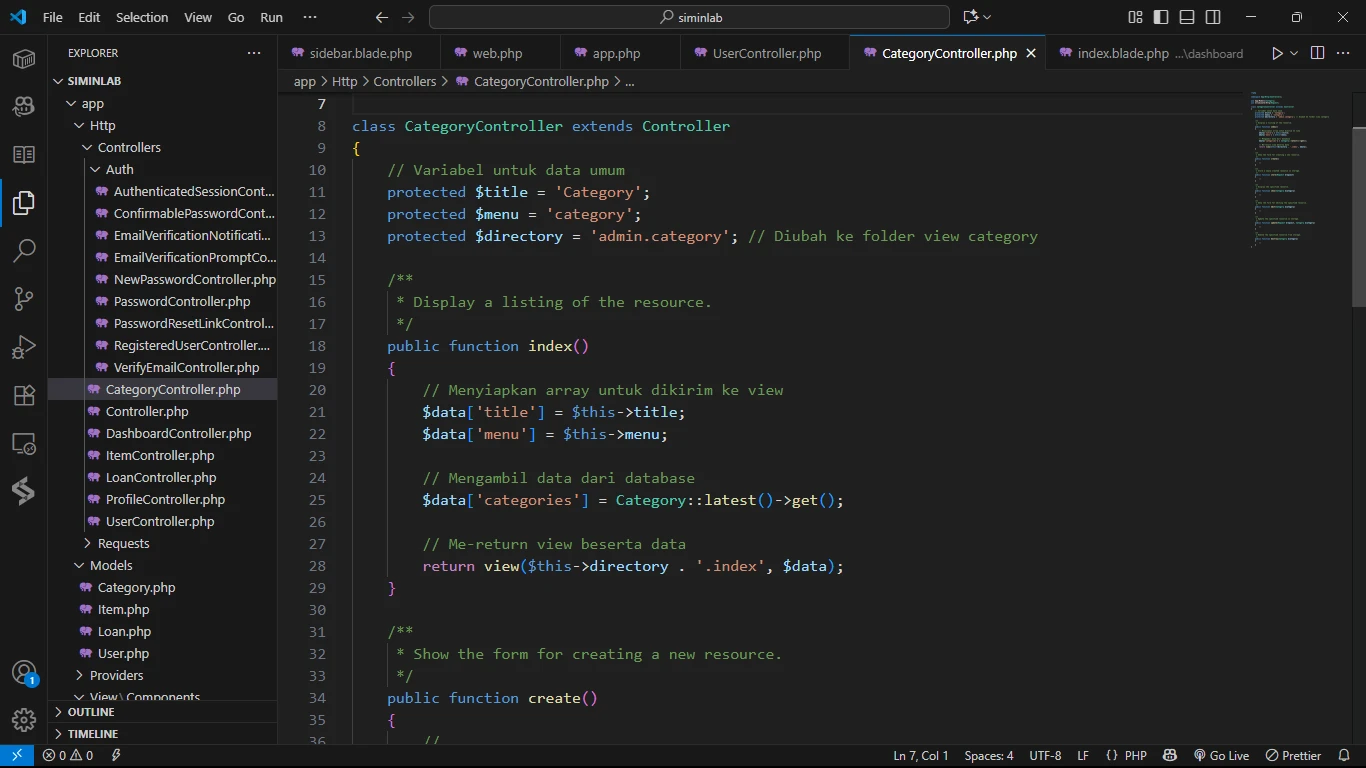Toggle the bottom Panel visibility

1187,17
